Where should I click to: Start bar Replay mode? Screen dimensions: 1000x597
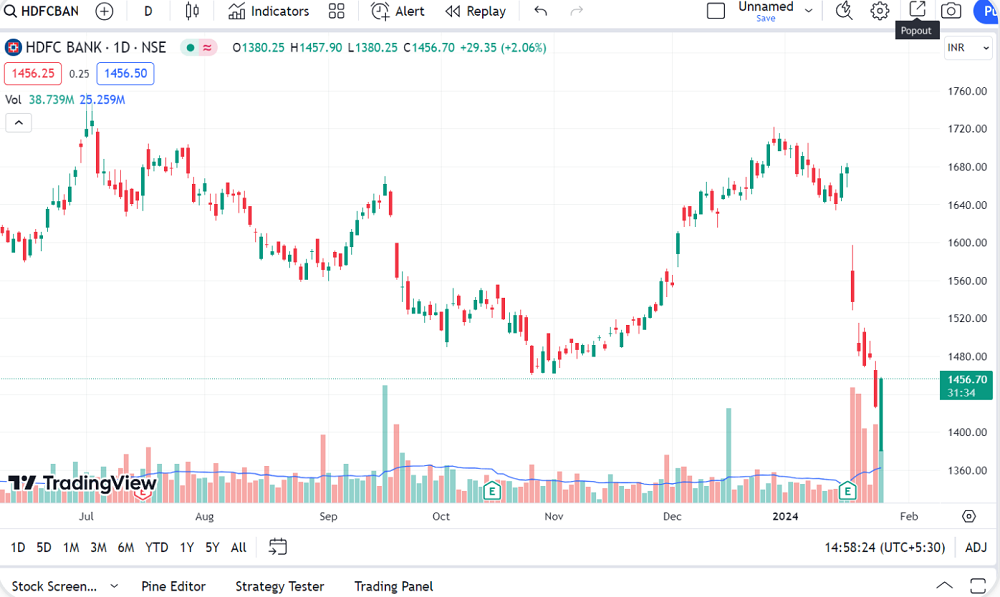point(476,11)
